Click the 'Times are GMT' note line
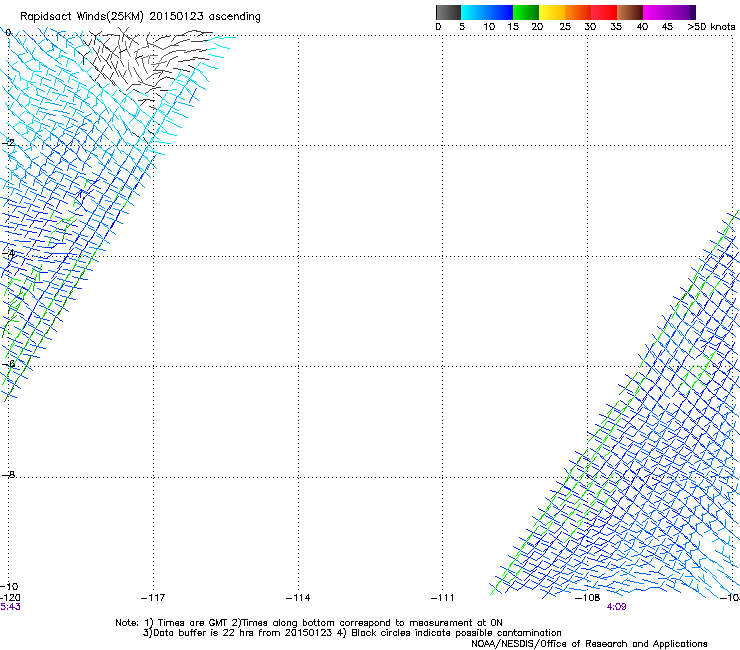Screen dimensions: 740x650 click(x=309, y=623)
